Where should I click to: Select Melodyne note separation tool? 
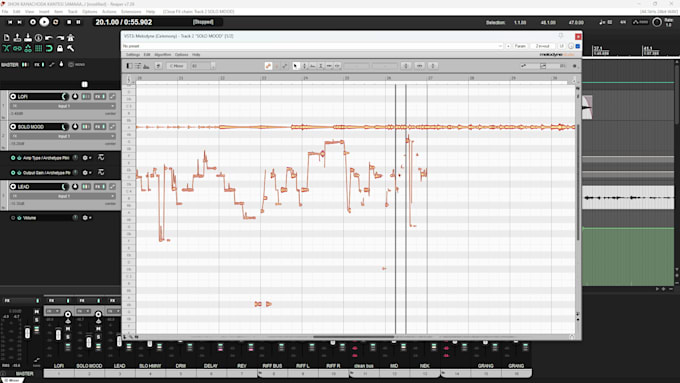coord(337,66)
